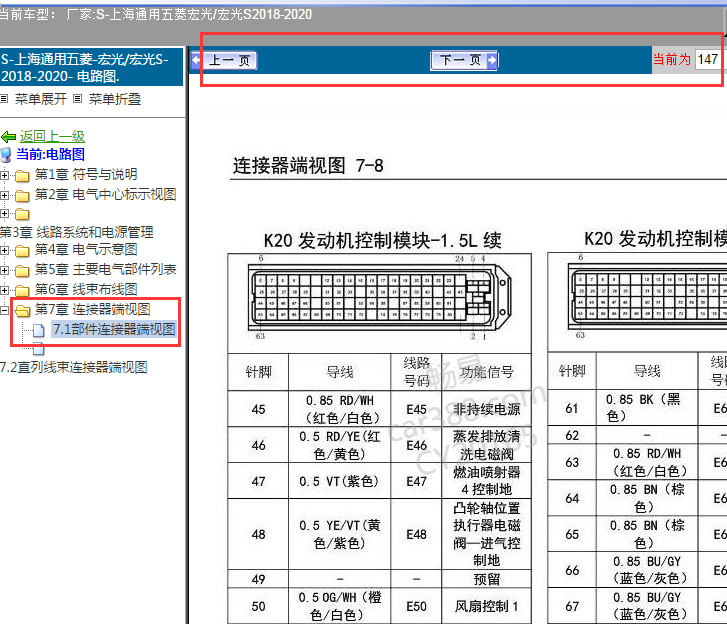Open 第6章 线束布线图 chapter
This screenshot has width=727, height=624.
point(86,289)
